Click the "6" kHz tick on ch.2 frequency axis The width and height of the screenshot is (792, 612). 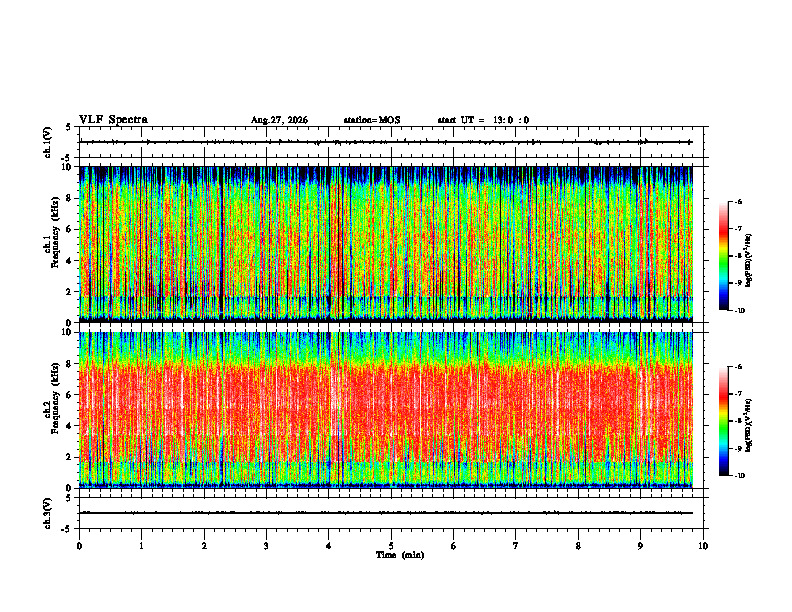[70, 394]
